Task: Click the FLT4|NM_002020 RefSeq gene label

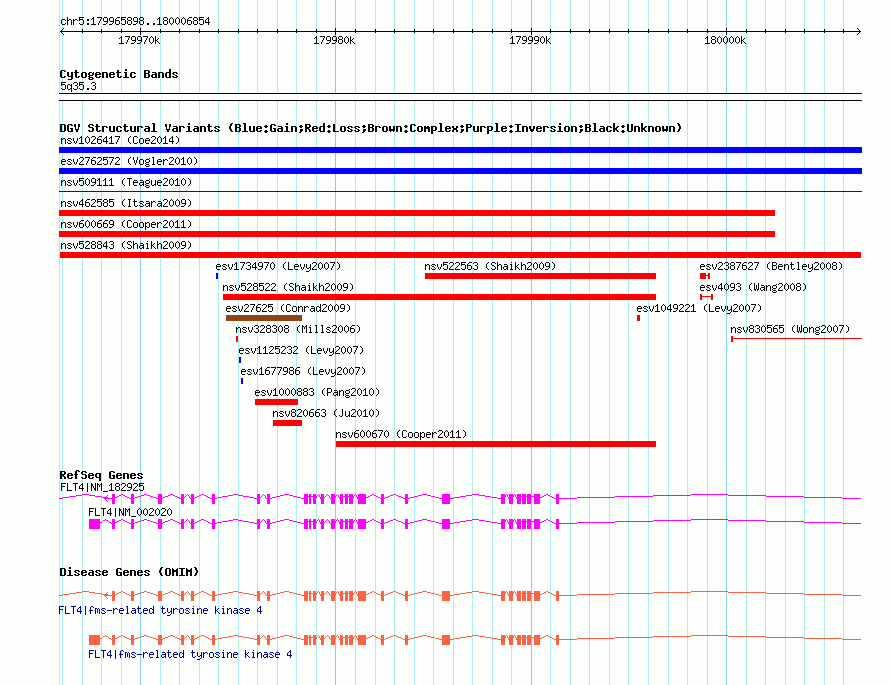Action: (130, 512)
